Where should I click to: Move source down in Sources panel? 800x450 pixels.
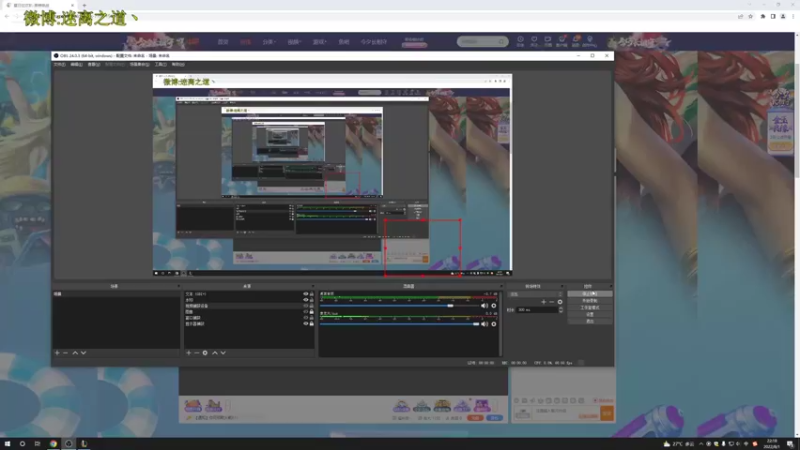click(x=223, y=353)
